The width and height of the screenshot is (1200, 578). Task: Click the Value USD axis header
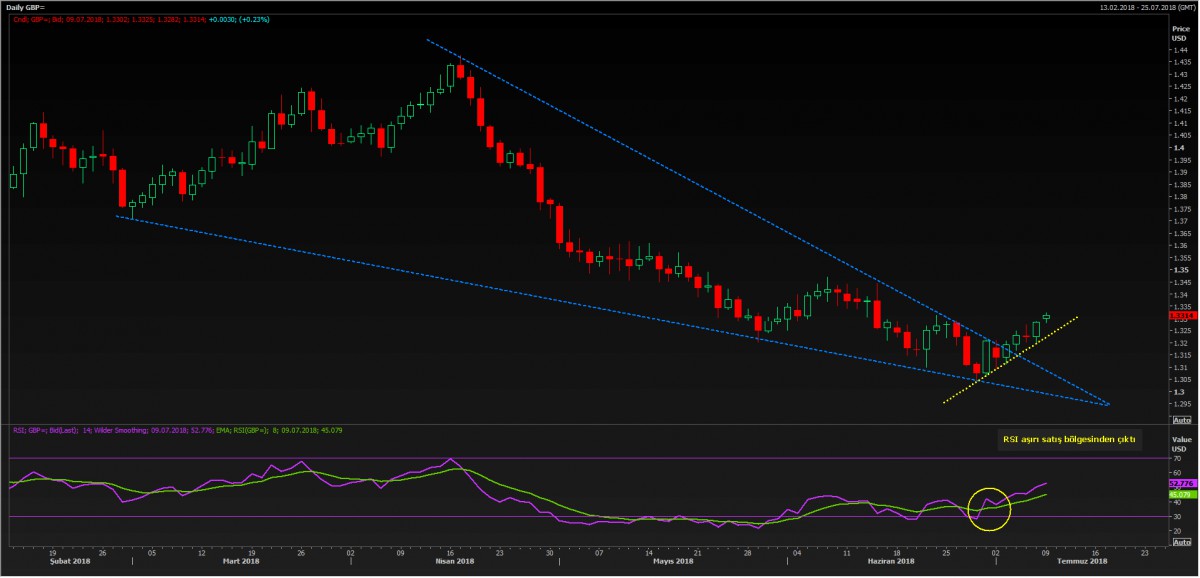1179,443
